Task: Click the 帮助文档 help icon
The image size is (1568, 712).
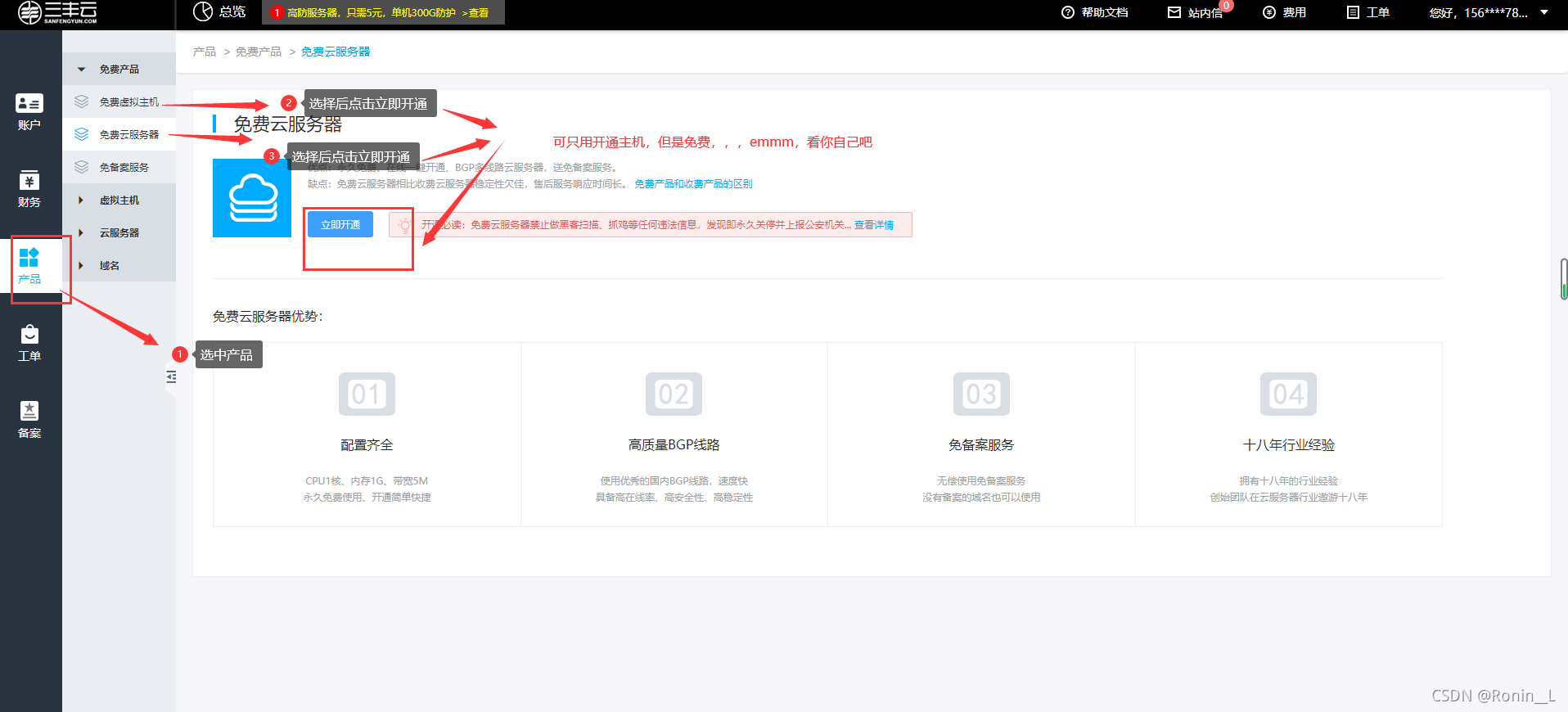Action: click(1068, 12)
